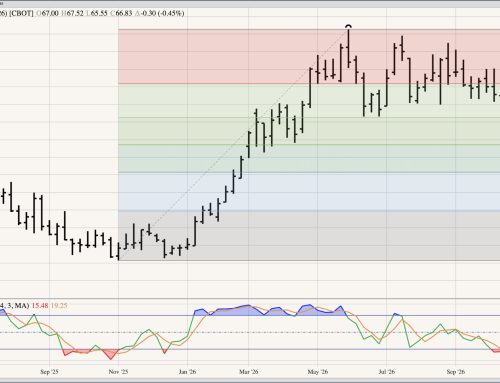Image resolution: width=500 pixels, height=383 pixels.
Task: Select the low value L65.55
Action: [x=97, y=13]
